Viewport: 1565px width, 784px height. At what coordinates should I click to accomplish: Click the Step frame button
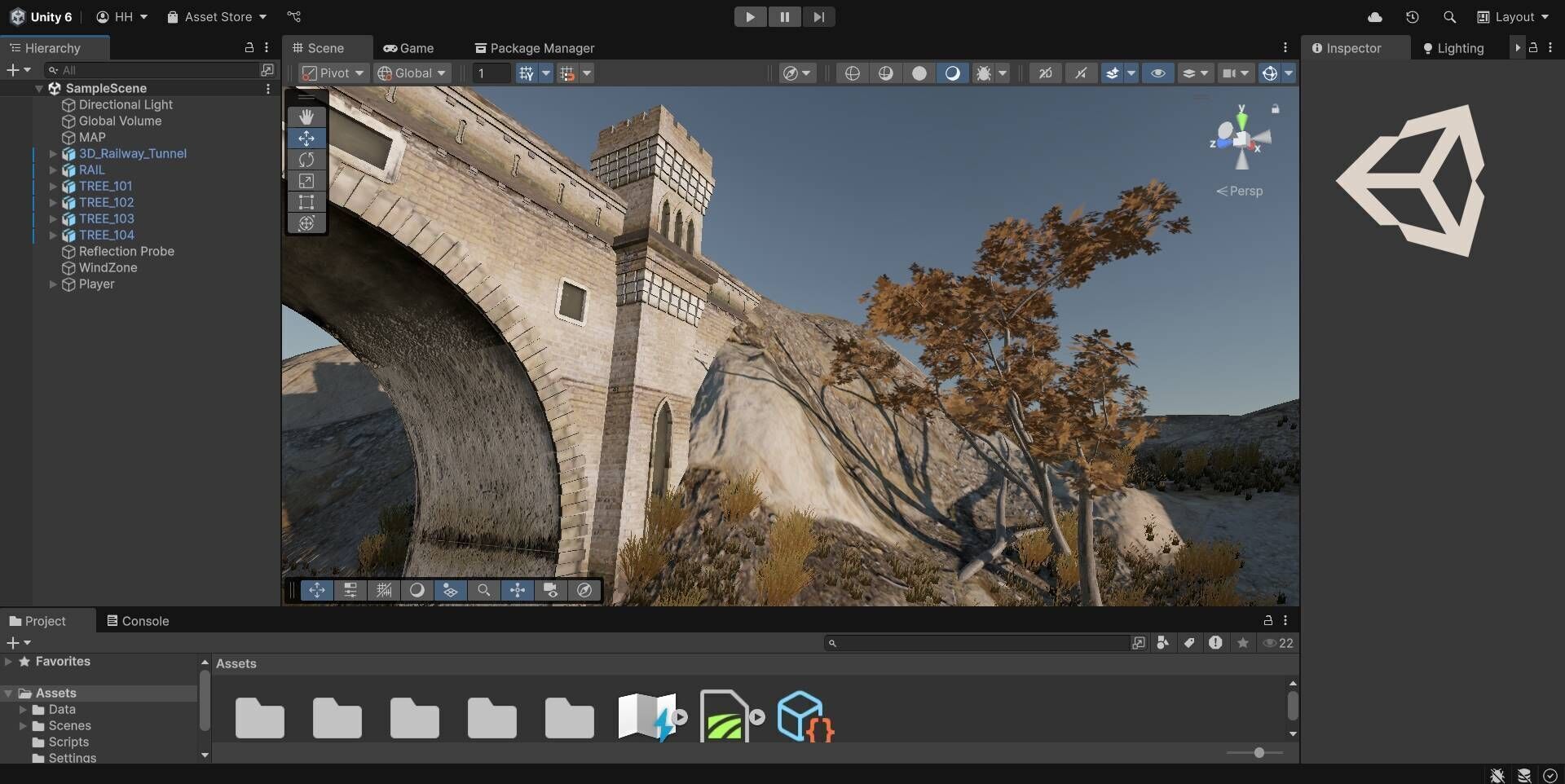tap(818, 16)
